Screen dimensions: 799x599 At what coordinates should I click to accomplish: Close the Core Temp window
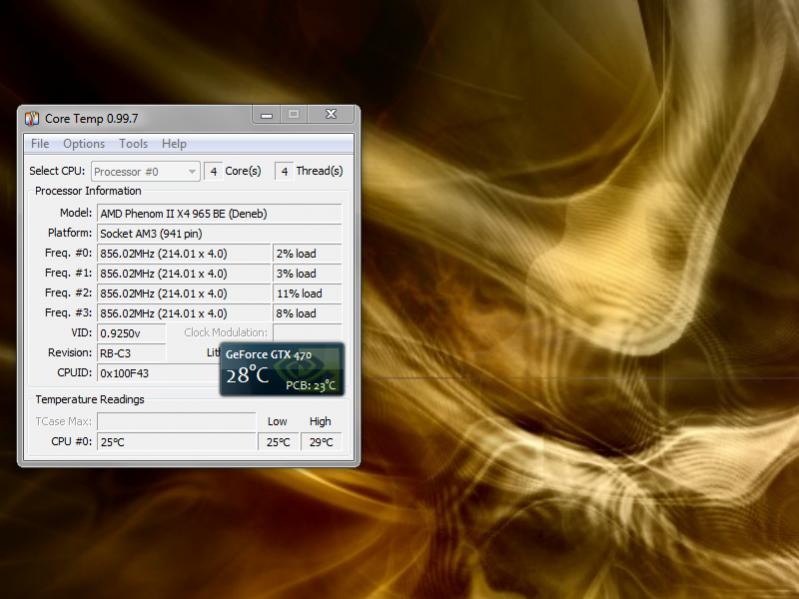click(x=331, y=115)
